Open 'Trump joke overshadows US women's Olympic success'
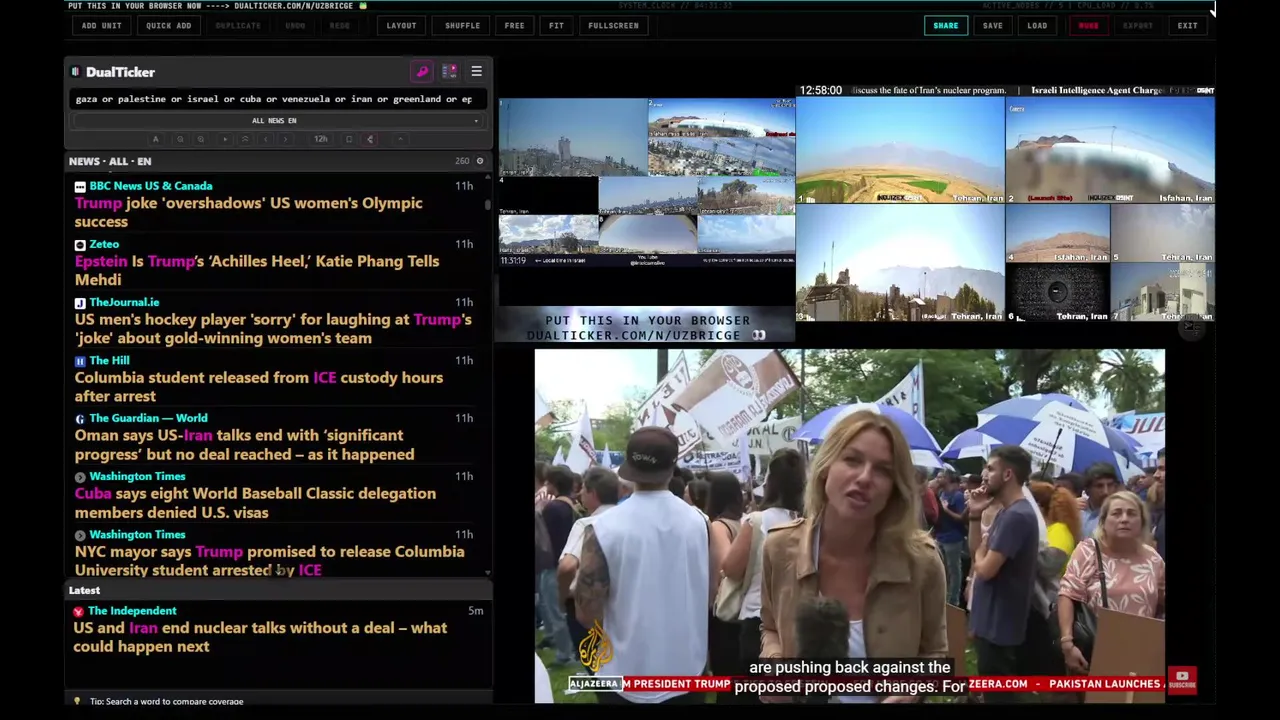The height and width of the screenshot is (720, 1280). (x=248, y=212)
